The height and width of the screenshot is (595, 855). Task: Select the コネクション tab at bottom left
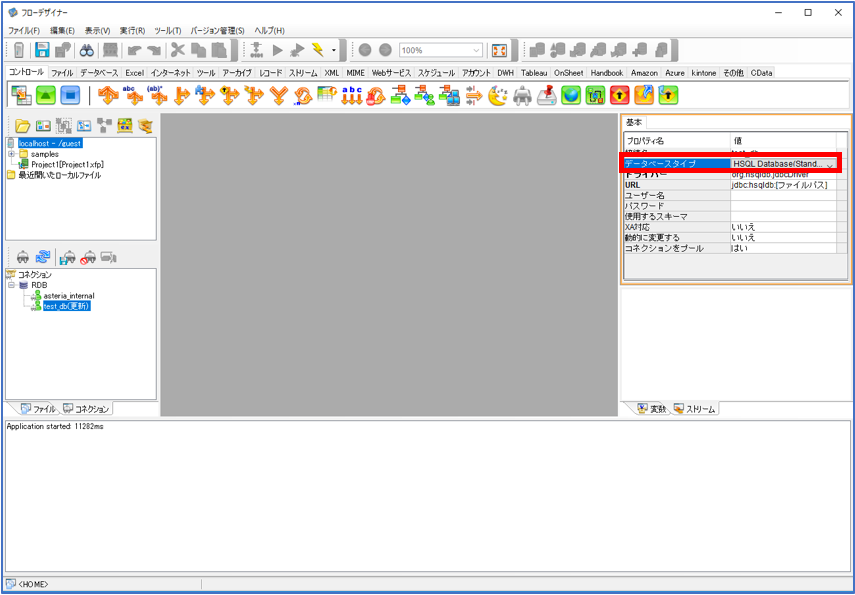click(86, 408)
